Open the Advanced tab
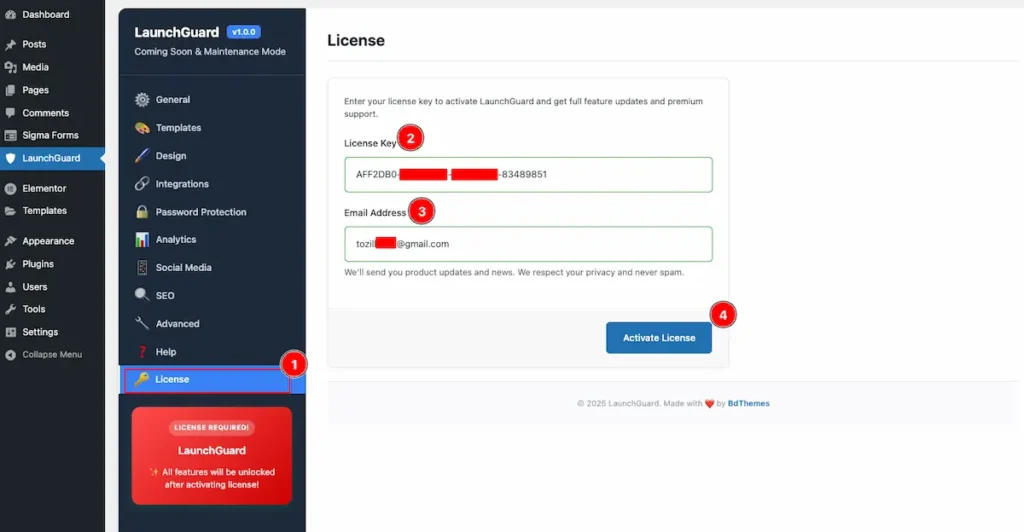Viewport: 1024px width, 532px height. (212, 323)
